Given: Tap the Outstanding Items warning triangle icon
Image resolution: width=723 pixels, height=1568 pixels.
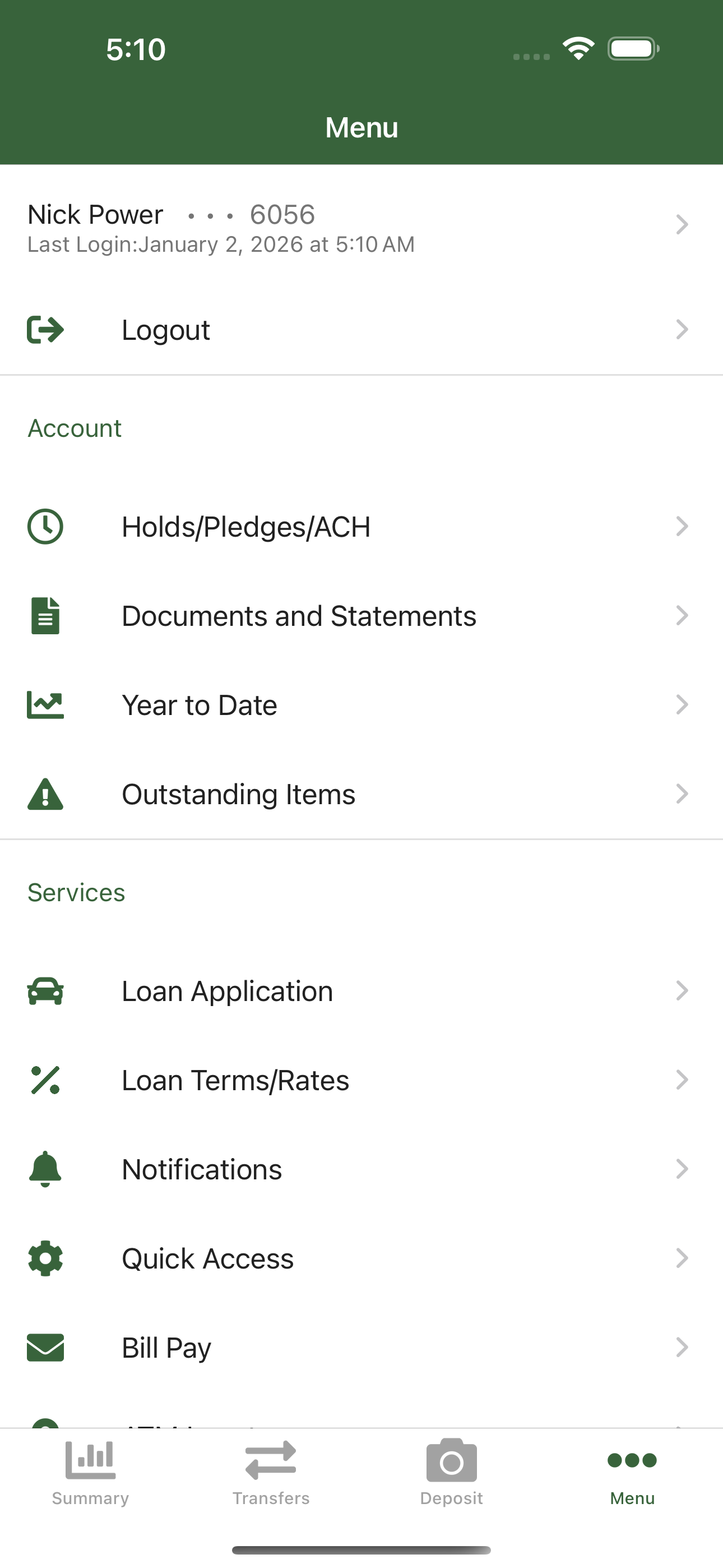Looking at the screenshot, I should [x=45, y=794].
